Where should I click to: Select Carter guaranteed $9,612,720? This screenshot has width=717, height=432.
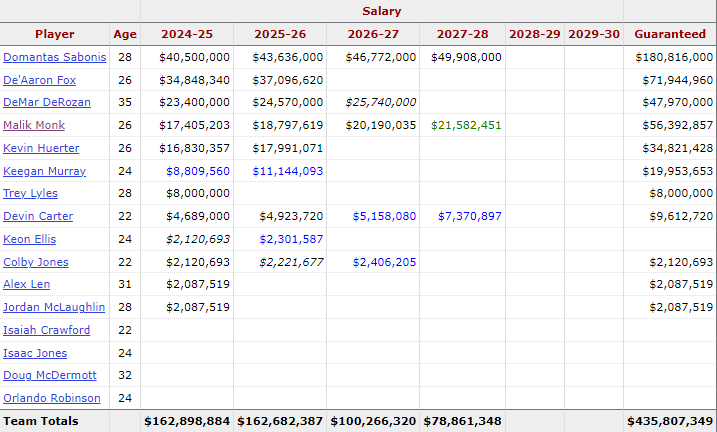(x=681, y=216)
